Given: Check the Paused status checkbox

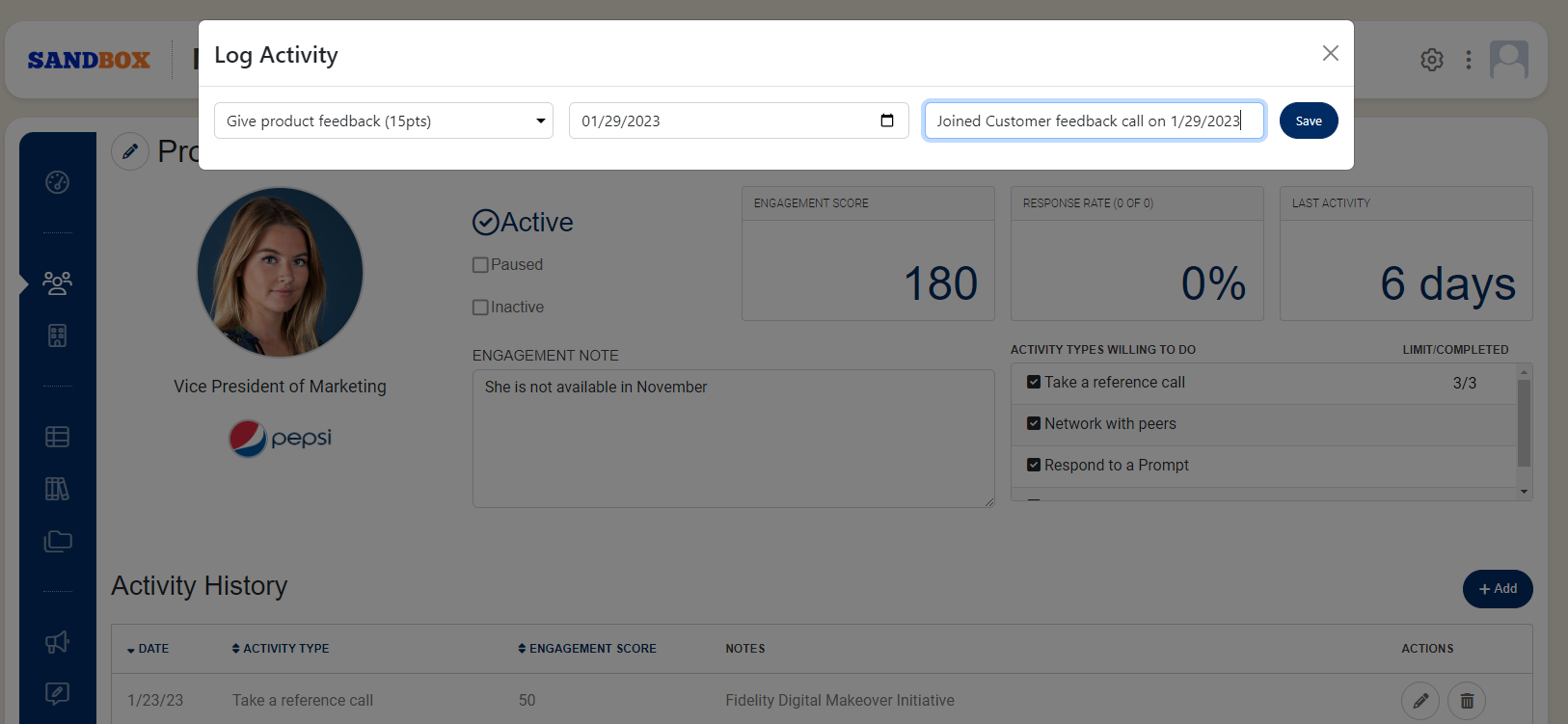Looking at the screenshot, I should pos(480,265).
